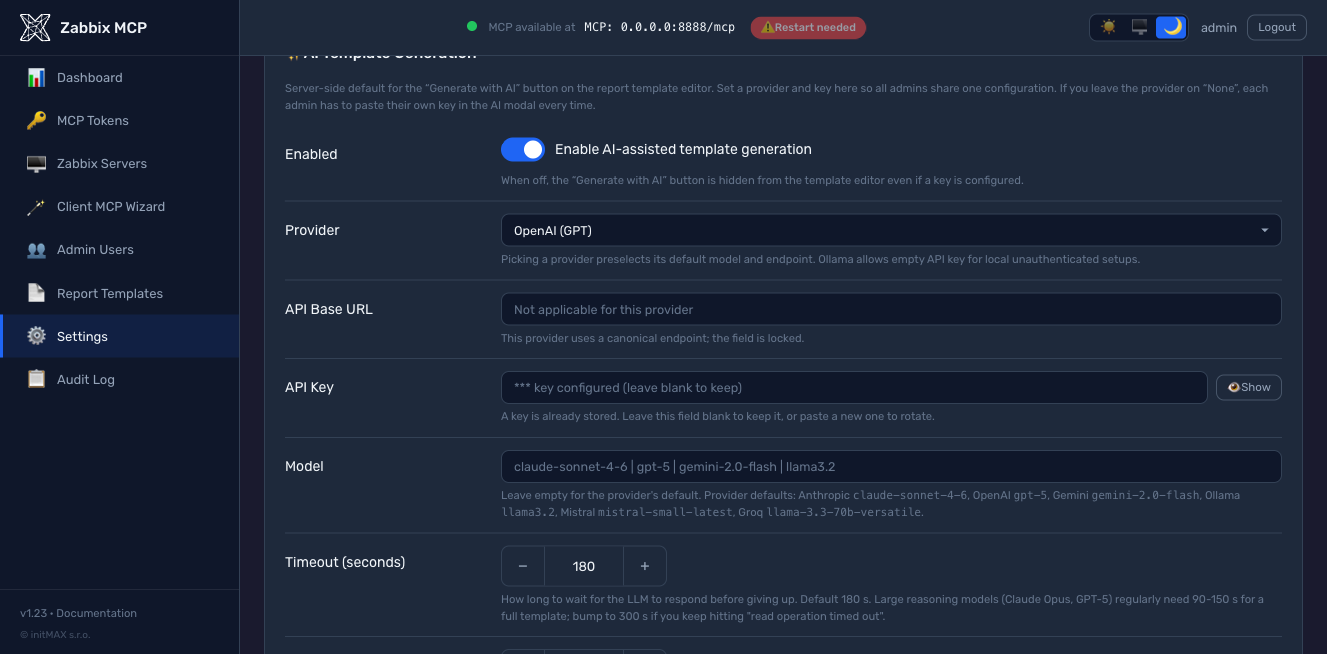Open the Audit Log page
Viewport: 1327px width, 654px height.
120,379
